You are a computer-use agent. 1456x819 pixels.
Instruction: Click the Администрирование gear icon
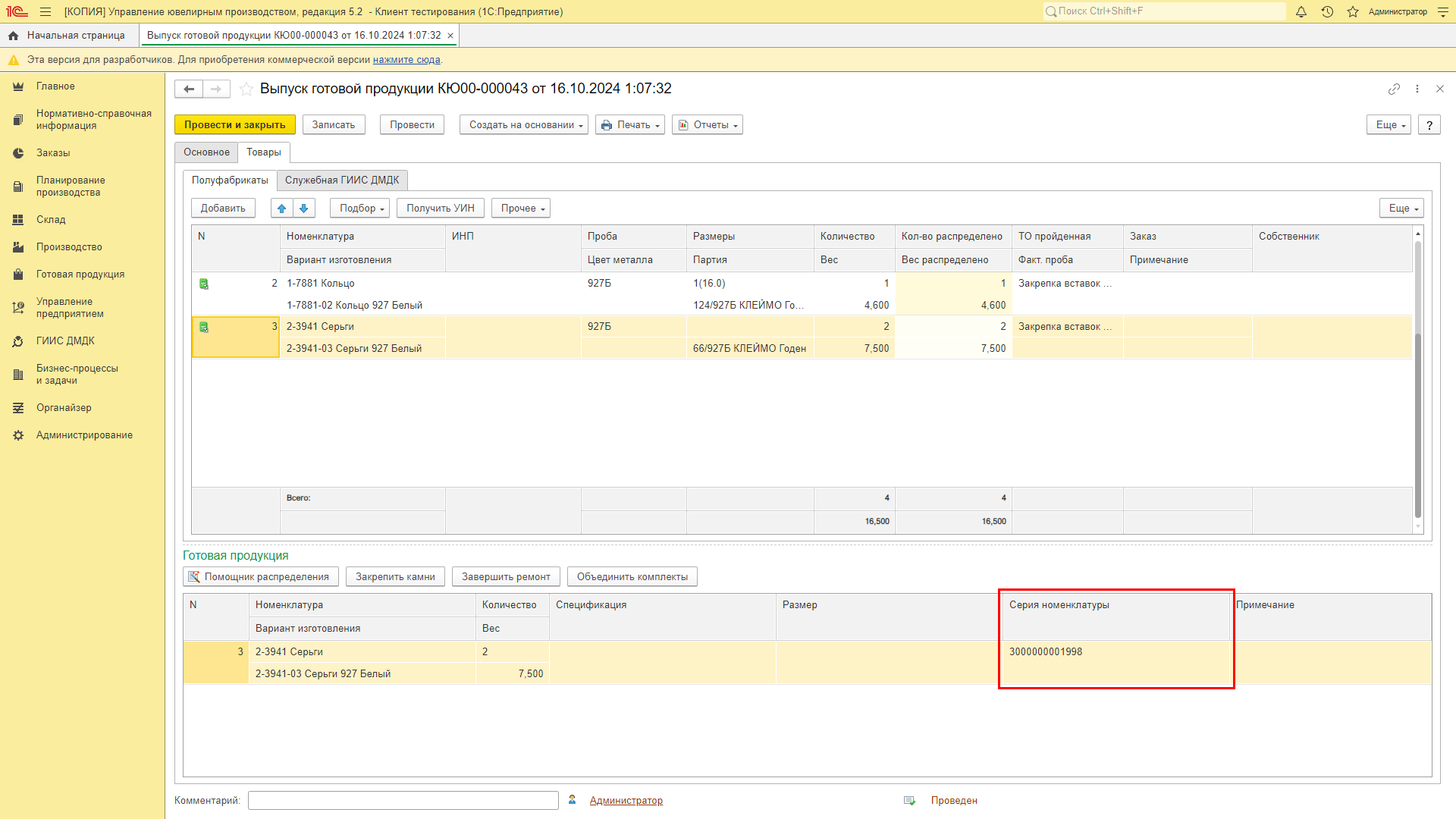(18, 435)
